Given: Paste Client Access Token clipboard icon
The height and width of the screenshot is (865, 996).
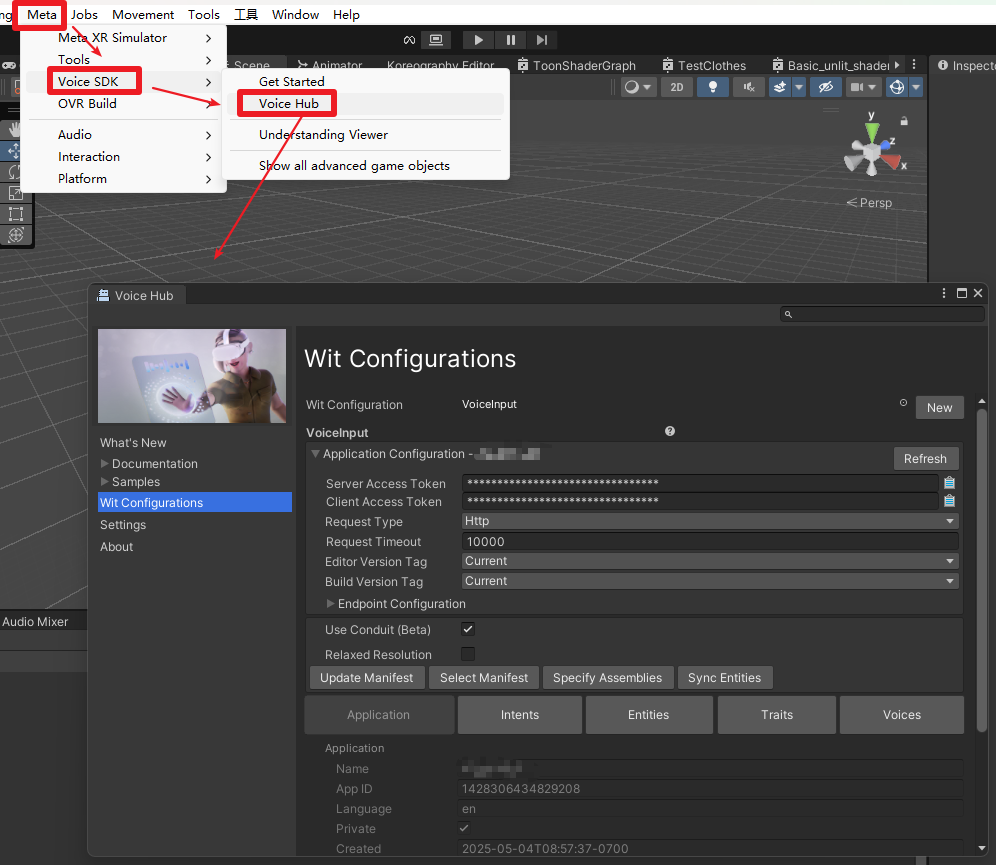Looking at the screenshot, I should click(x=949, y=500).
